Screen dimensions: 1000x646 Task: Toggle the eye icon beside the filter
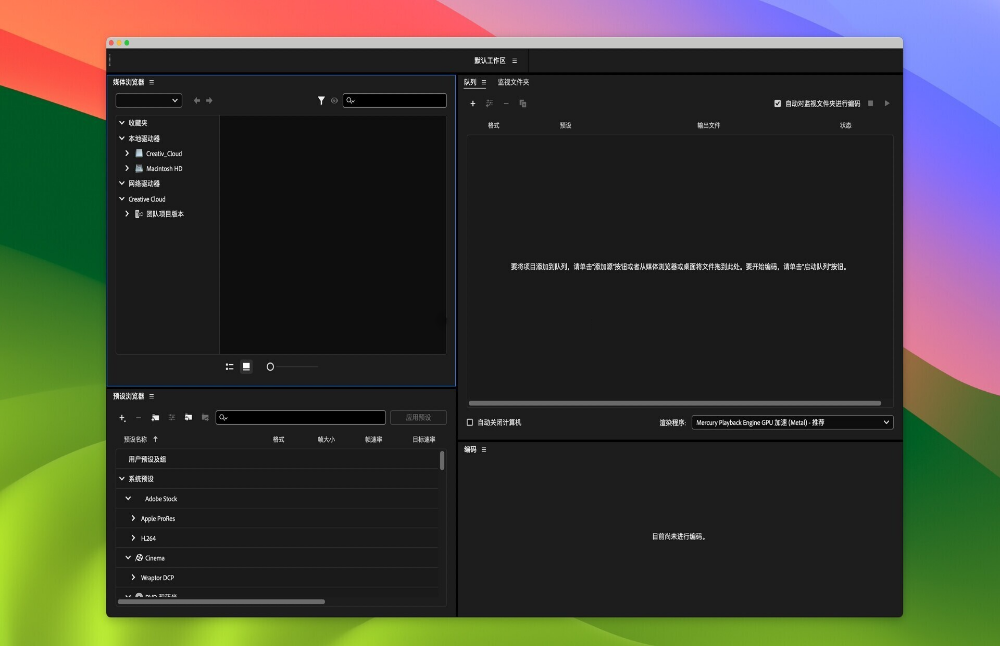click(x=334, y=101)
